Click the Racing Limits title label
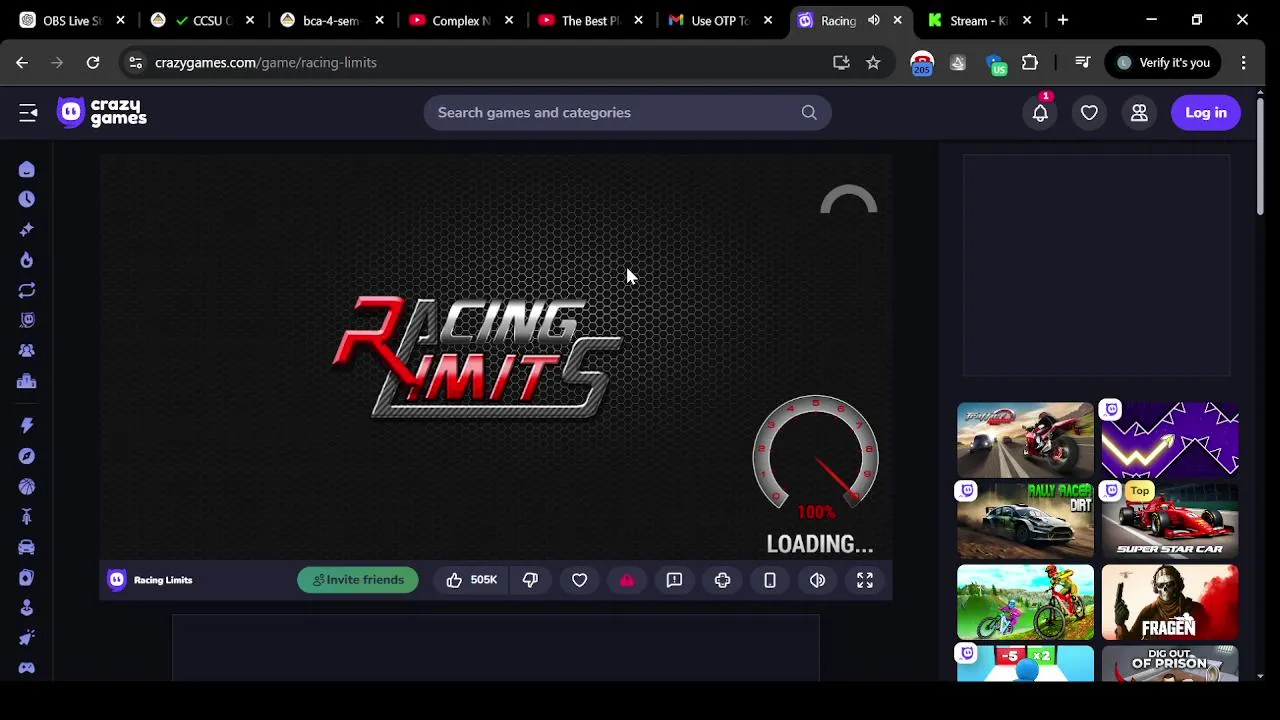The image size is (1280, 720). [163, 580]
